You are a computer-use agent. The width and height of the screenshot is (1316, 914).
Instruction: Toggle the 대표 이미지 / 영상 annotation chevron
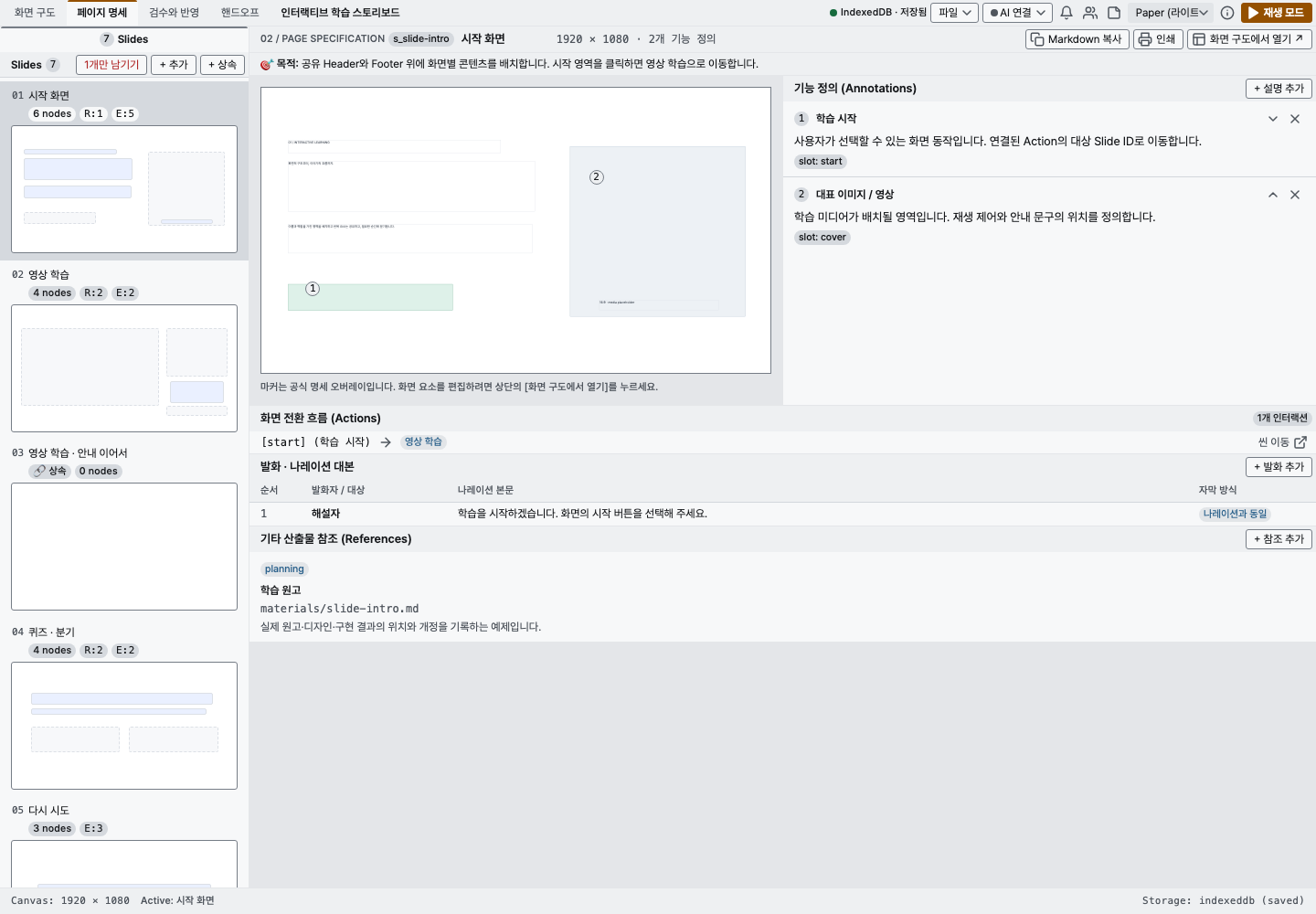coord(1273,195)
